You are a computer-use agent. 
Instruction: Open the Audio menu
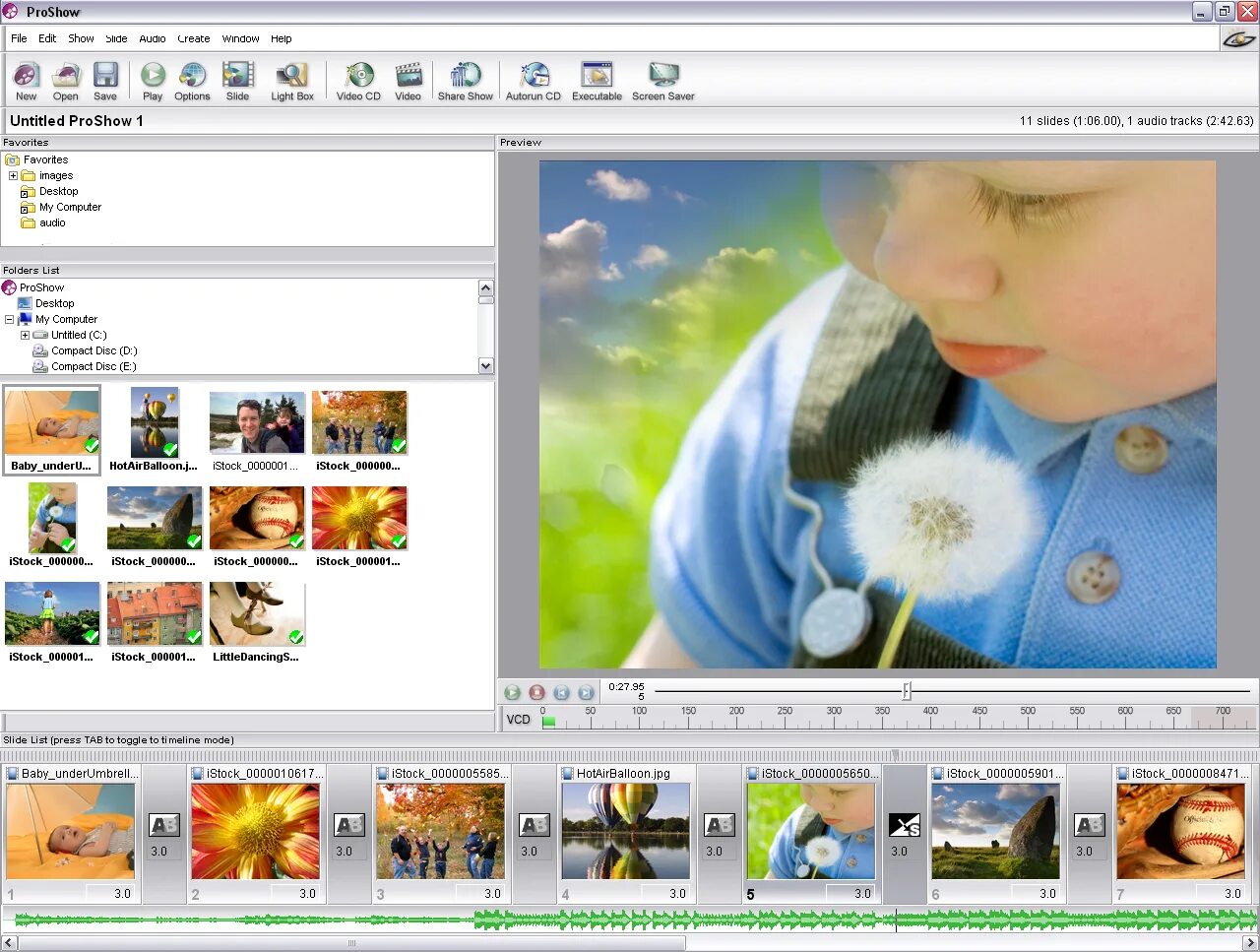153,38
